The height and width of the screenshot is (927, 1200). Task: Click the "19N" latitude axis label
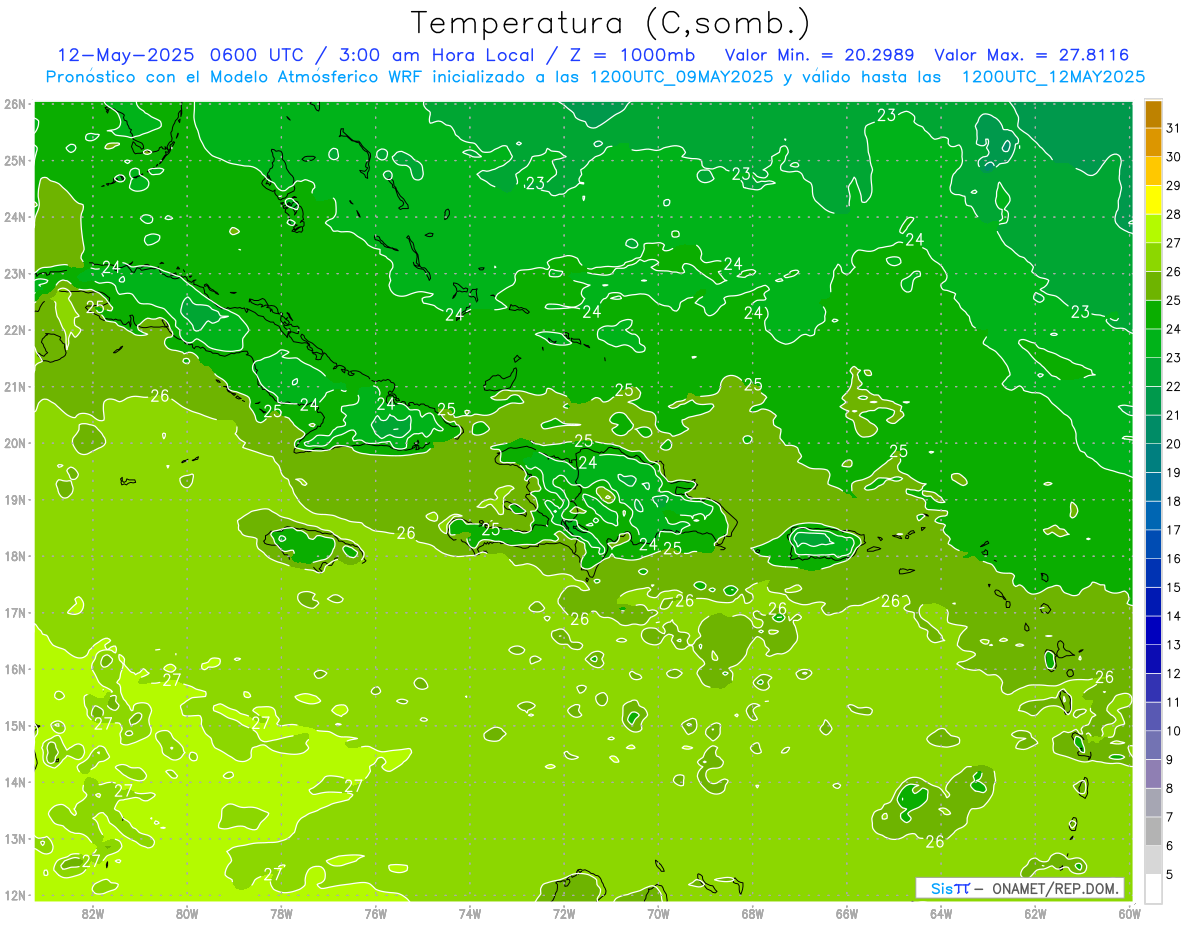pyautogui.click(x=14, y=499)
